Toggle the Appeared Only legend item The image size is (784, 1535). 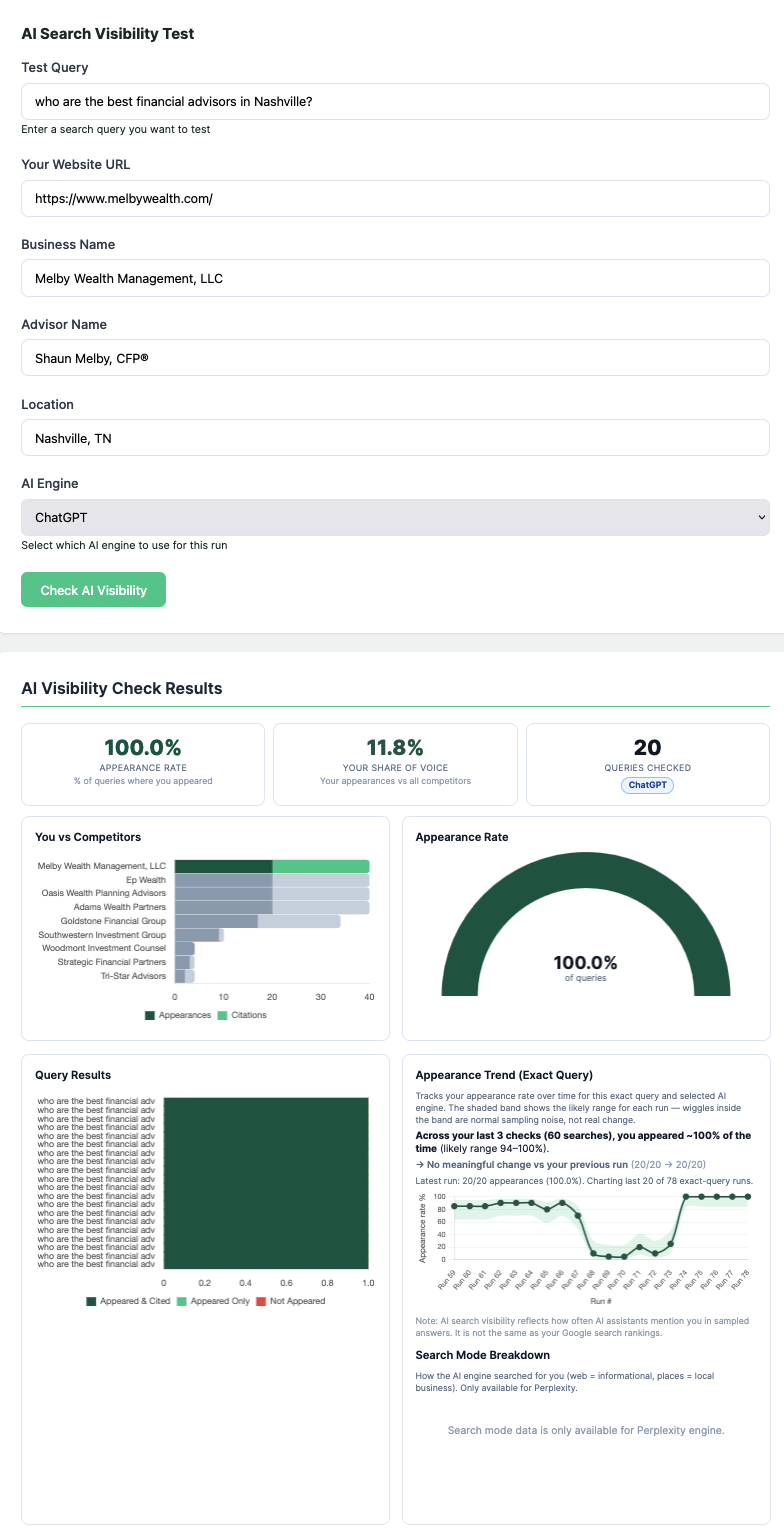[x=214, y=1301]
